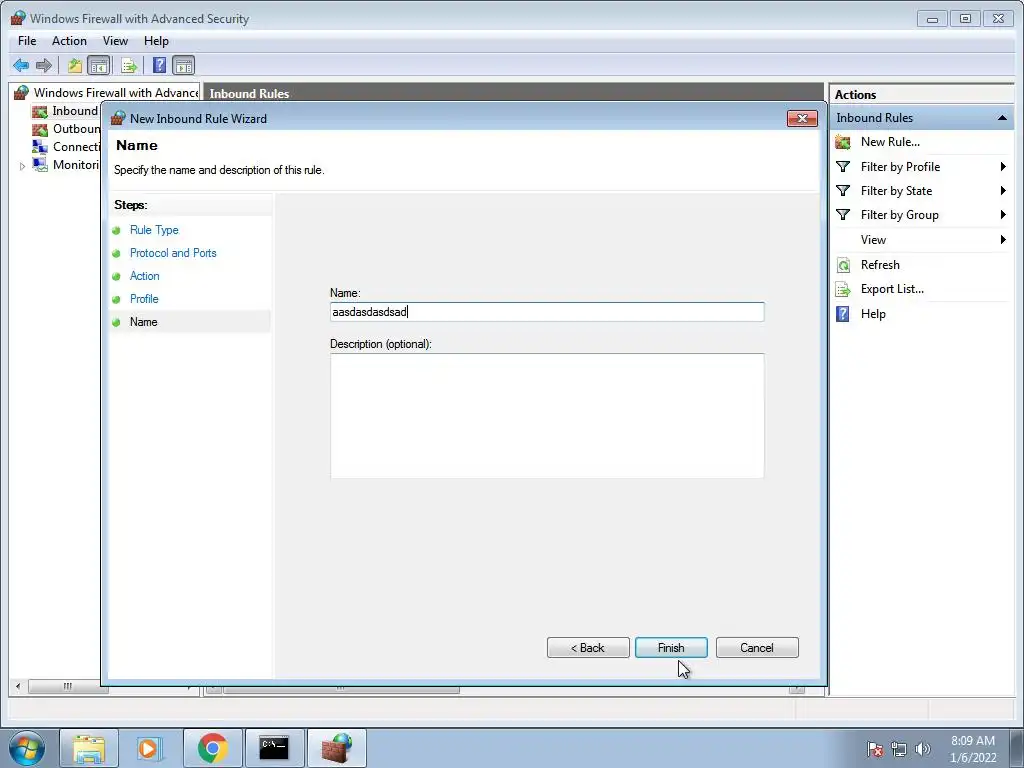The width and height of the screenshot is (1024, 768).
Task: Go to the Protocol and Ports step
Action: [x=173, y=253]
